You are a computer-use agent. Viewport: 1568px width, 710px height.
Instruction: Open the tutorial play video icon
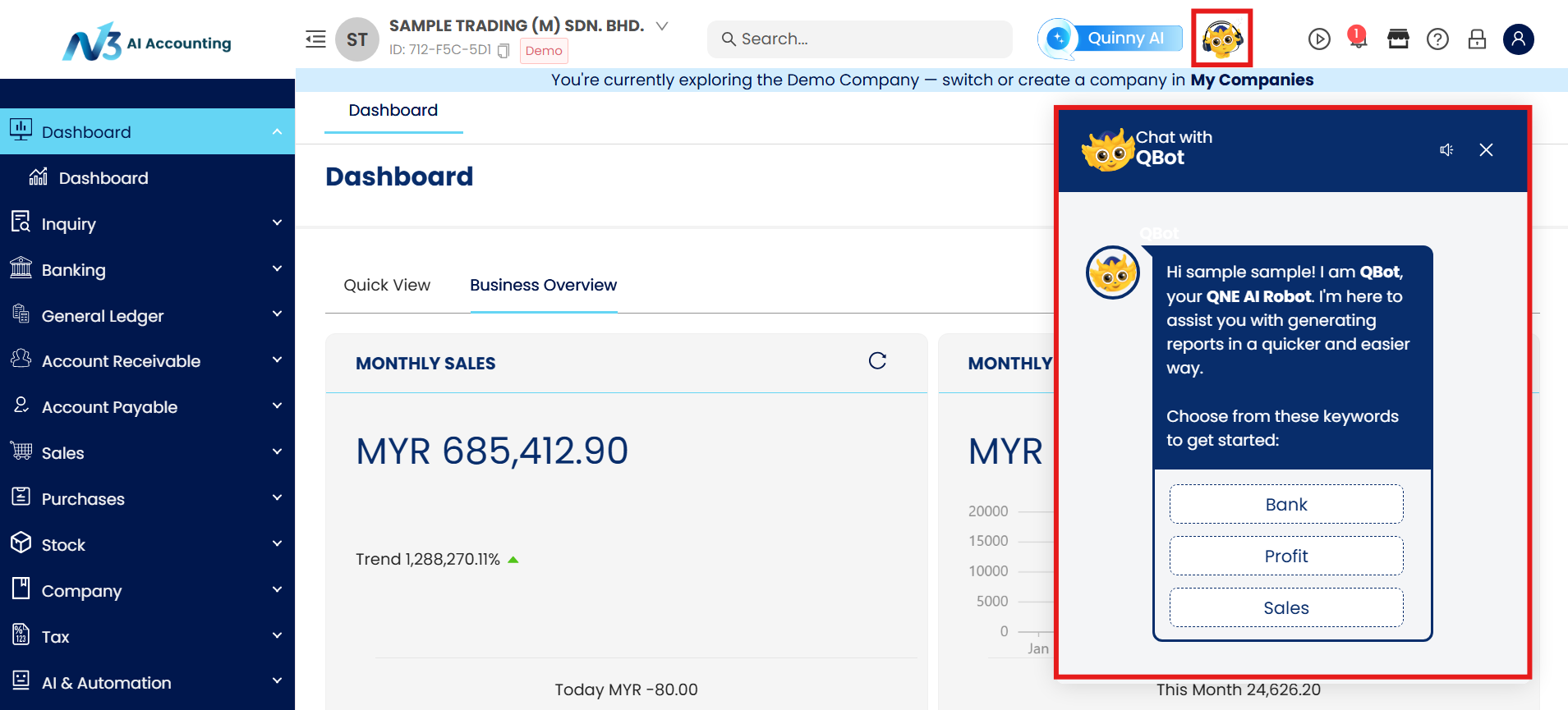(1319, 39)
